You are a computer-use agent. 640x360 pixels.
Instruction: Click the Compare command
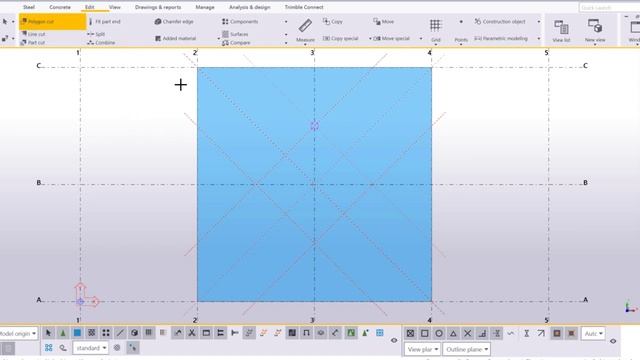pos(236,42)
